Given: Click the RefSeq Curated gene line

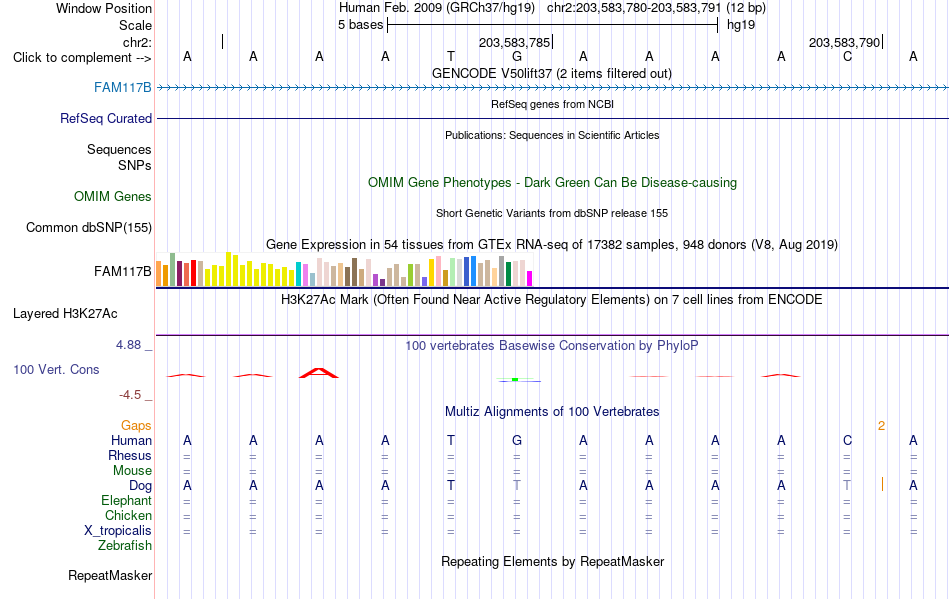Looking at the screenshot, I should pos(552,119).
